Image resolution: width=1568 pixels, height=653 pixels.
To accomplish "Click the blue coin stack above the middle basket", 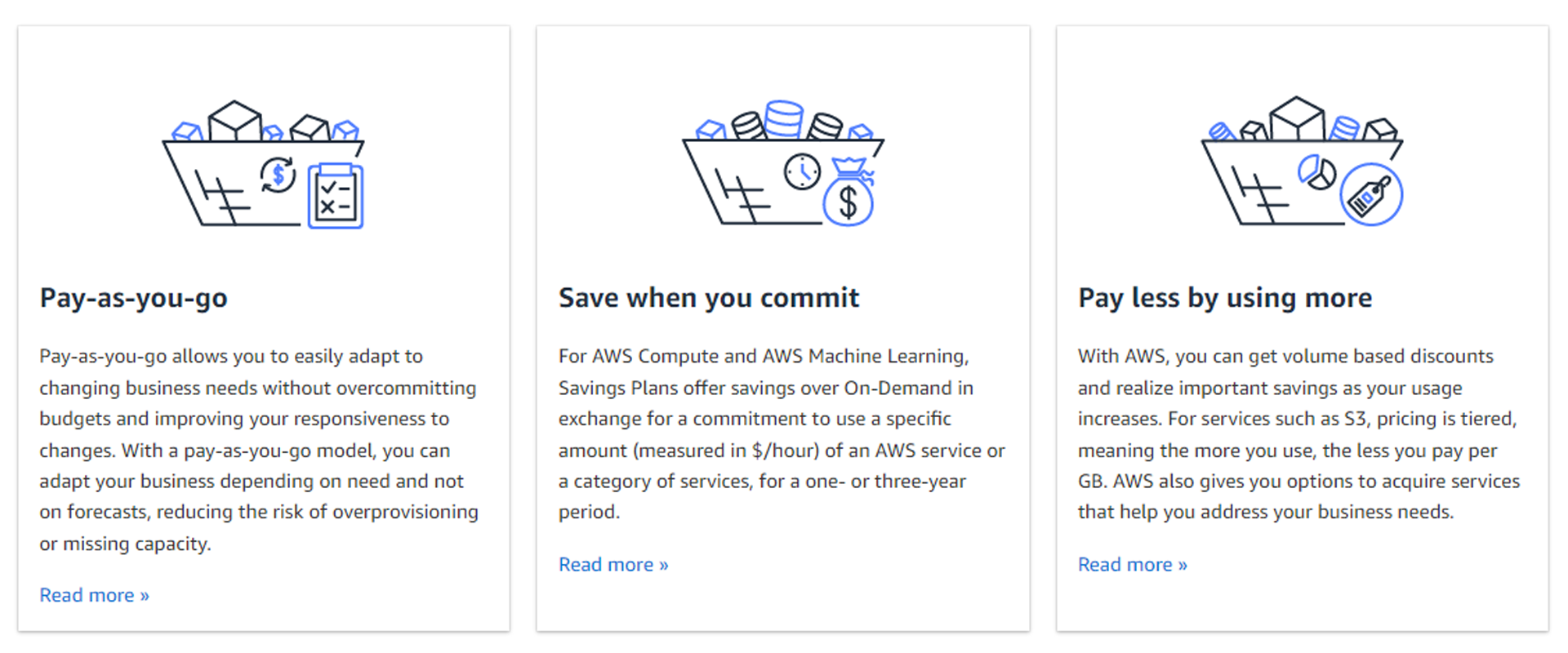I will (x=783, y=118).
